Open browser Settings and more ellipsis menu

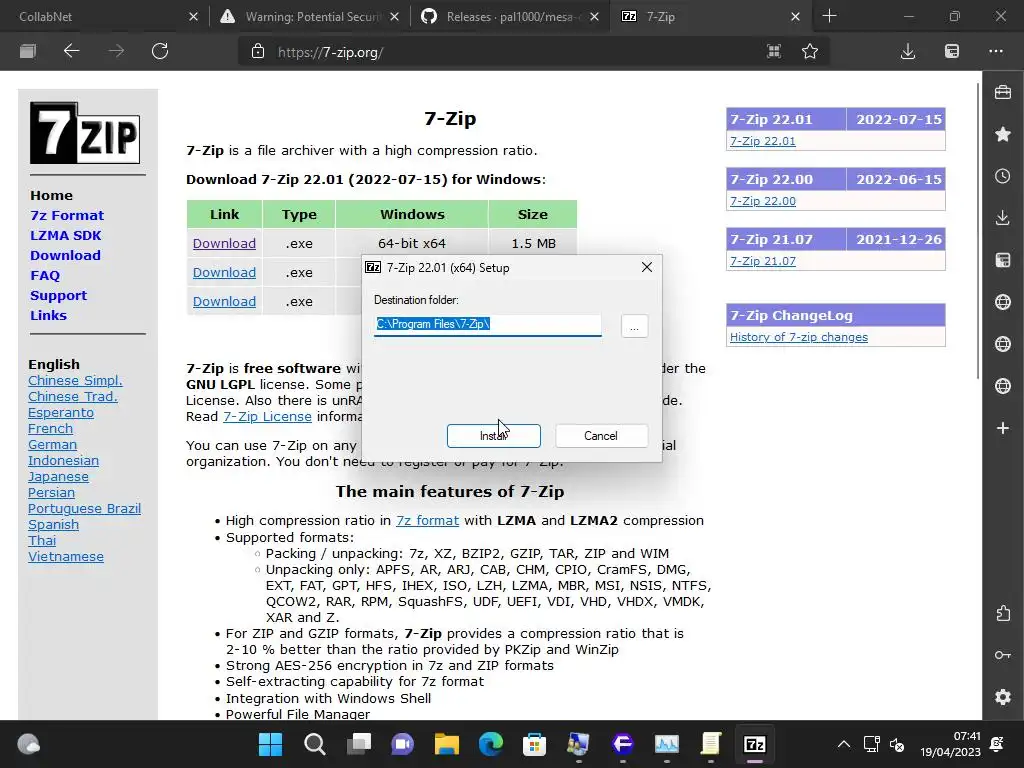[x=996, y=52]
